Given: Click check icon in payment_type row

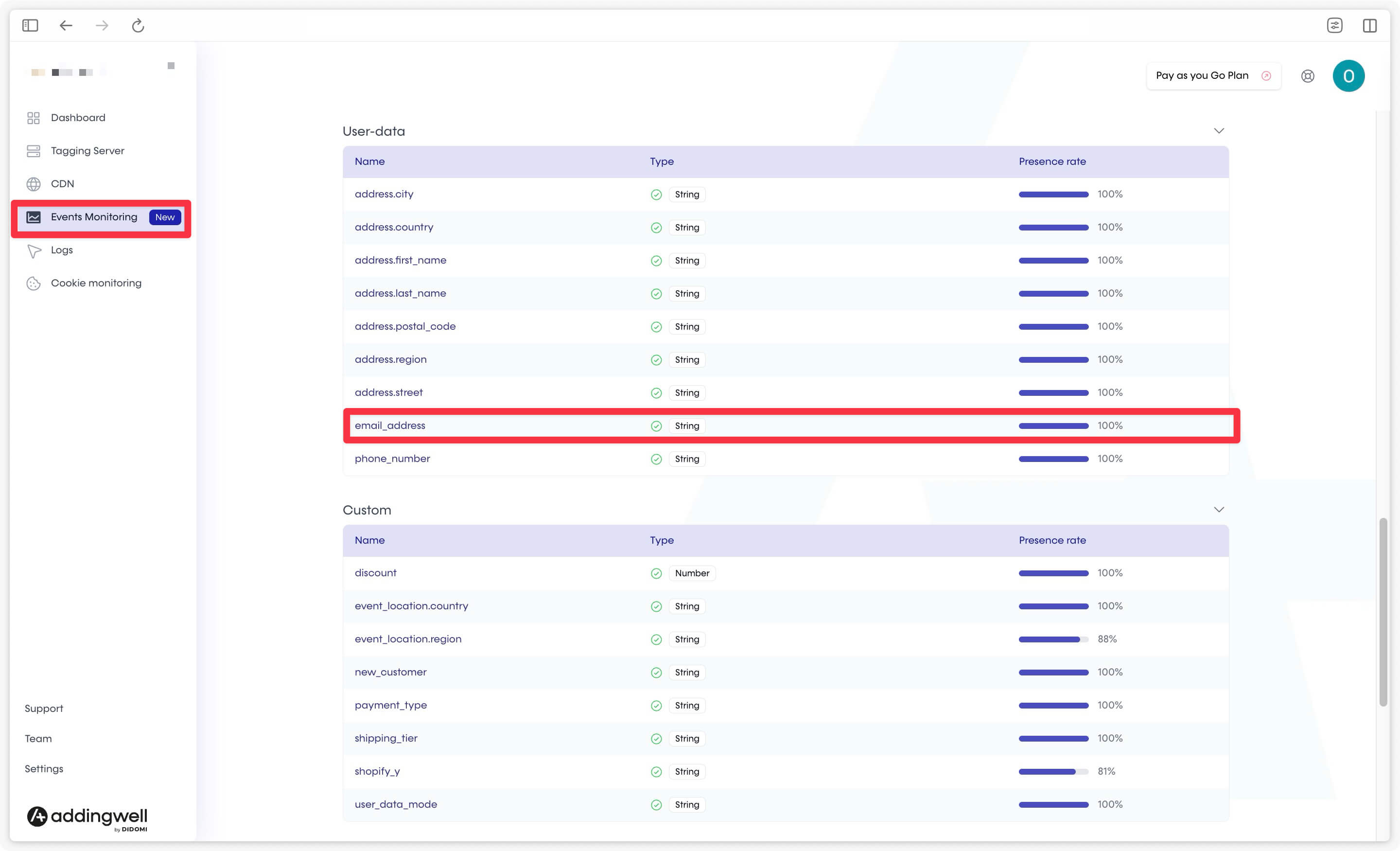Looking at the screenshot, I should [x=656, y=706].
